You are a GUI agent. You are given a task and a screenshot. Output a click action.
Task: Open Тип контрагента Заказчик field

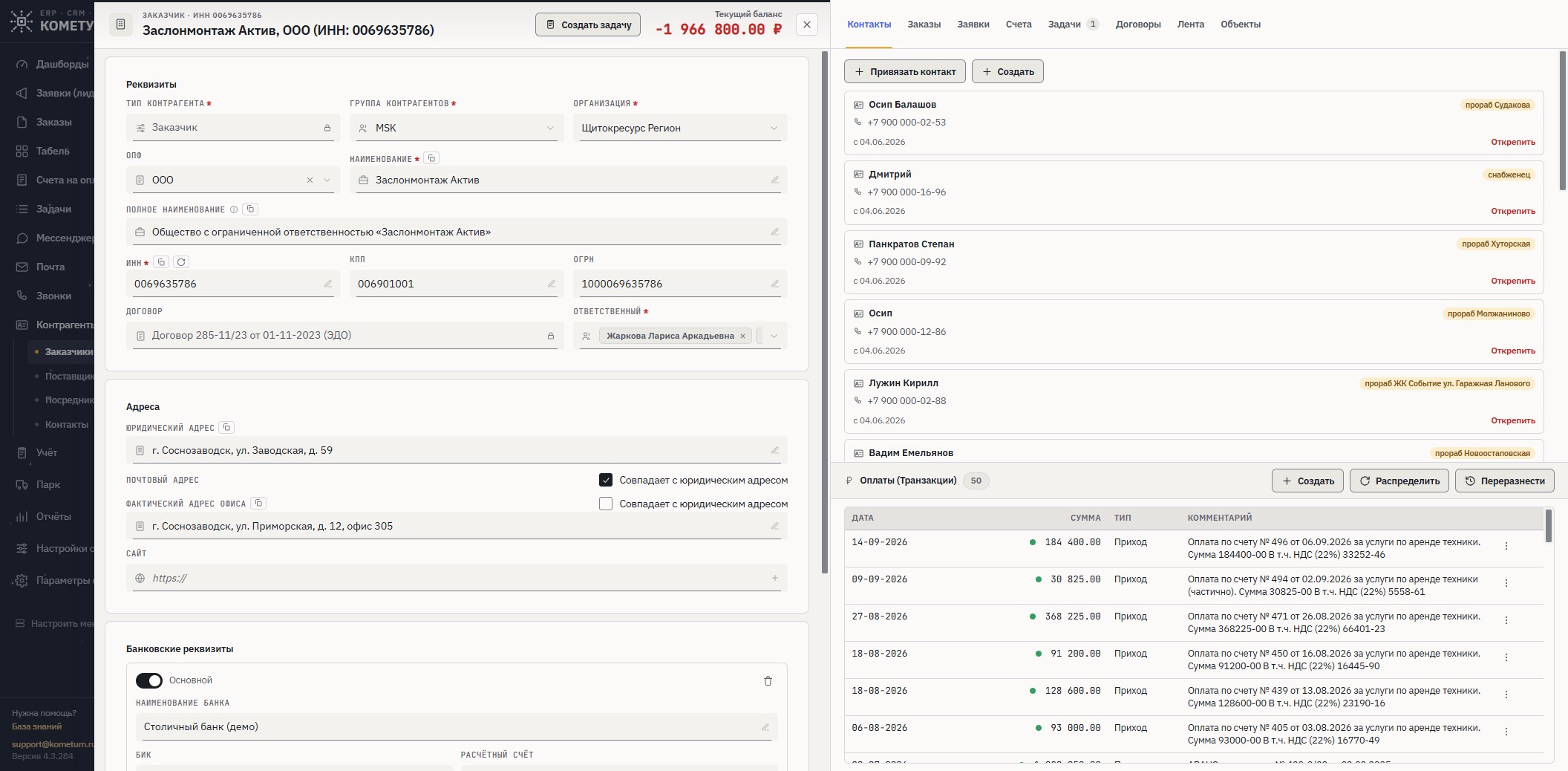click(x=233, y=128)
